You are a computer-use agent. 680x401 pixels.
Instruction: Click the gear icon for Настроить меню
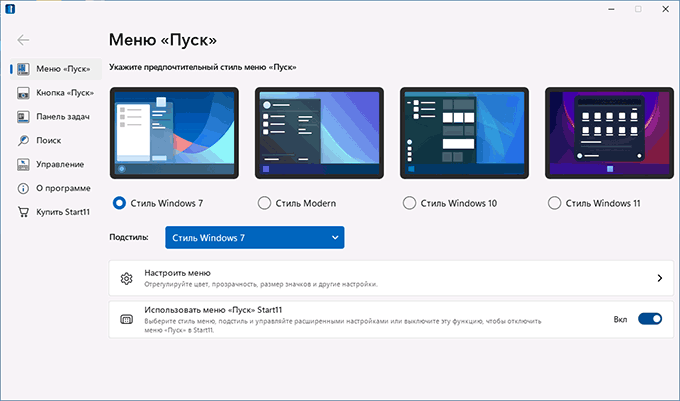tap(126, 278)
